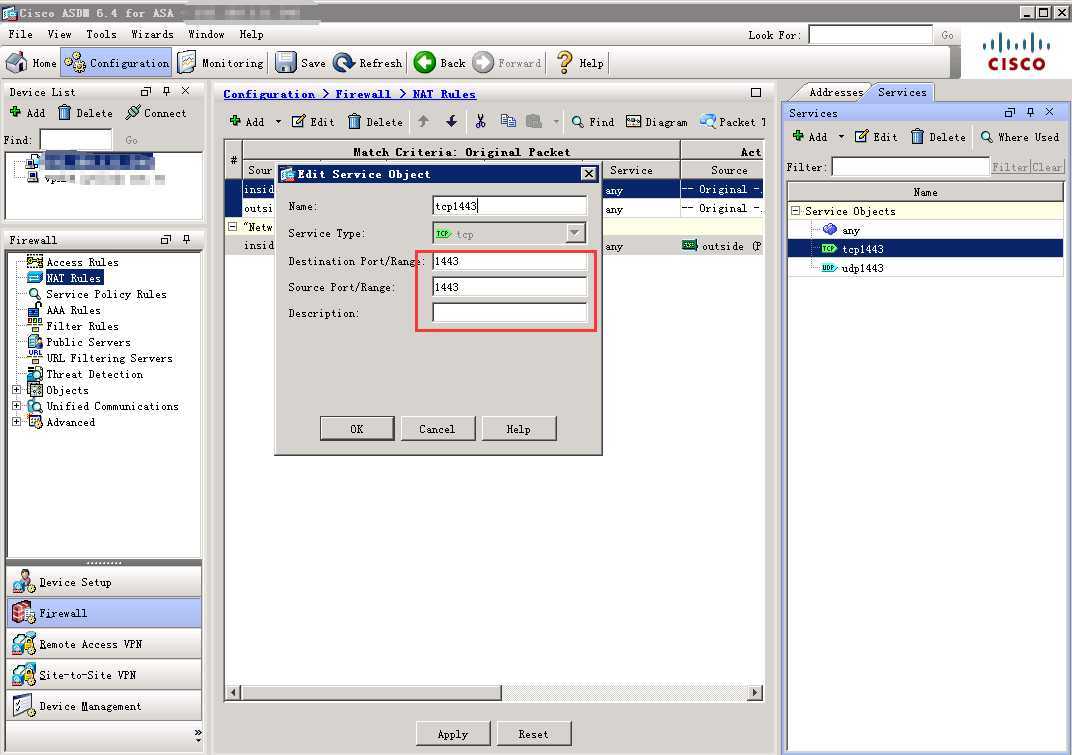
Task: Delete selected NAT rule
Action: click(375, 122)
